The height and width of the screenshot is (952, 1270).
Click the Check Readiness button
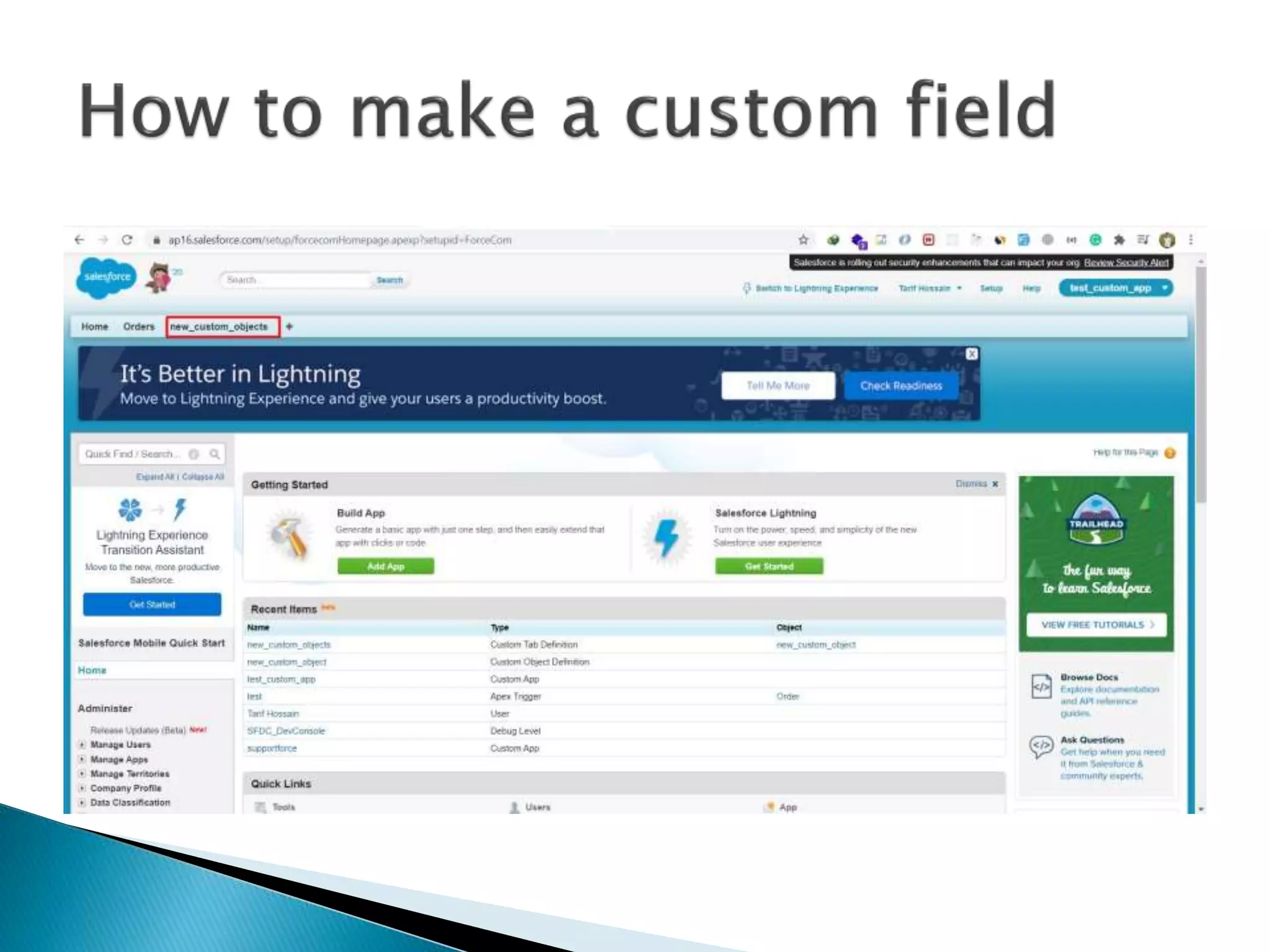pos(900,386)
